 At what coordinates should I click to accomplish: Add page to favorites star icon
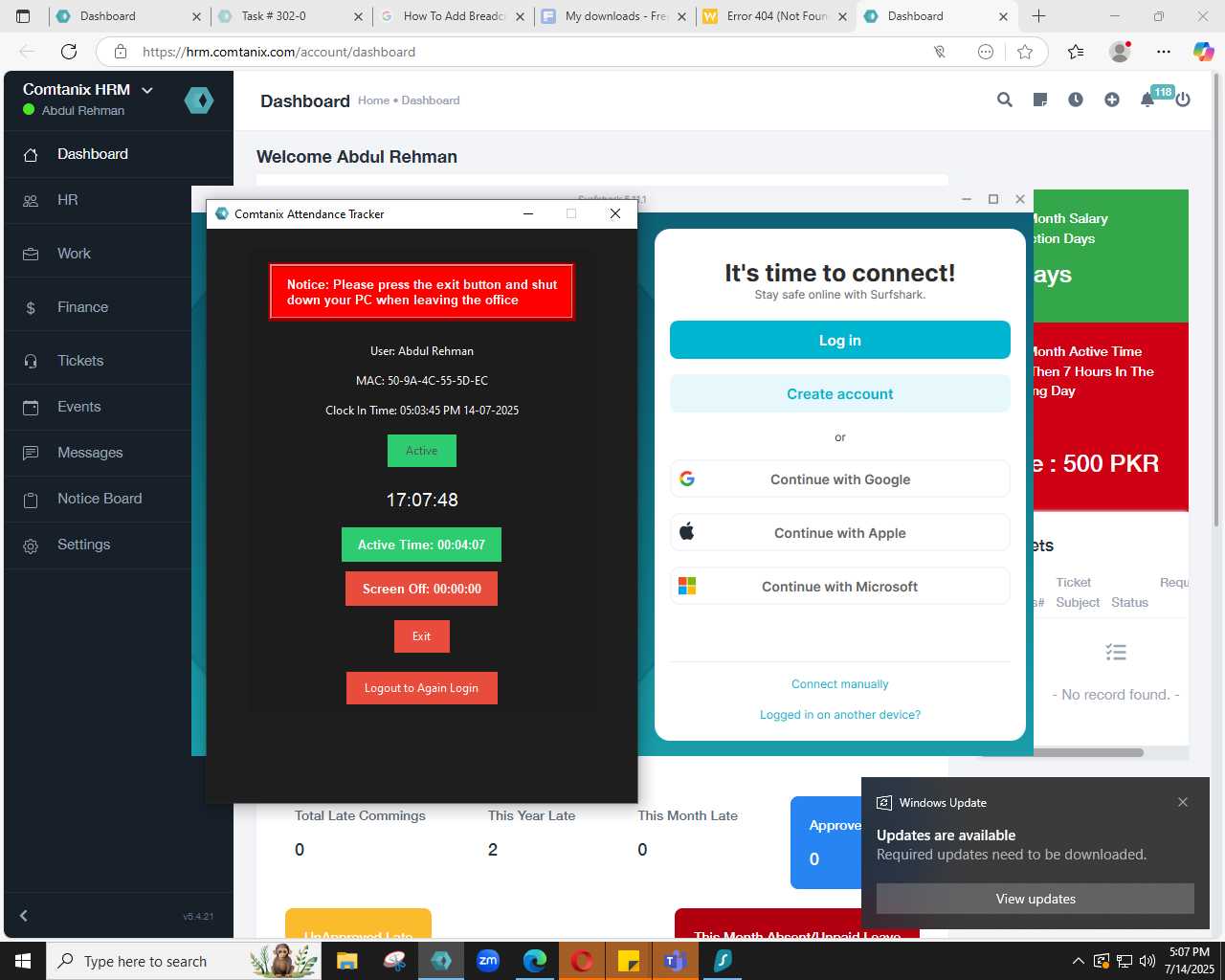pyautogui.click(x=1025, y=52)
